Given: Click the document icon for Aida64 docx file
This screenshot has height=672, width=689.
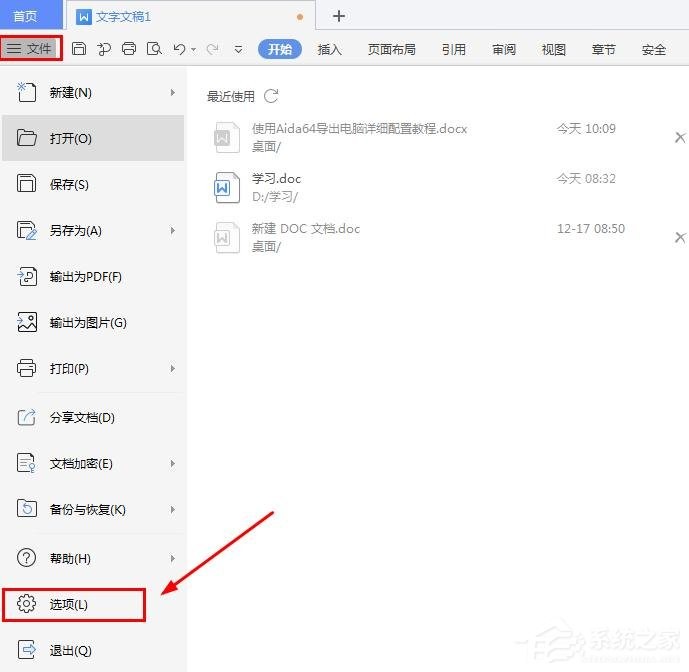Looking at the screenshot, I should pyautogui.click(x=227, y=137).
